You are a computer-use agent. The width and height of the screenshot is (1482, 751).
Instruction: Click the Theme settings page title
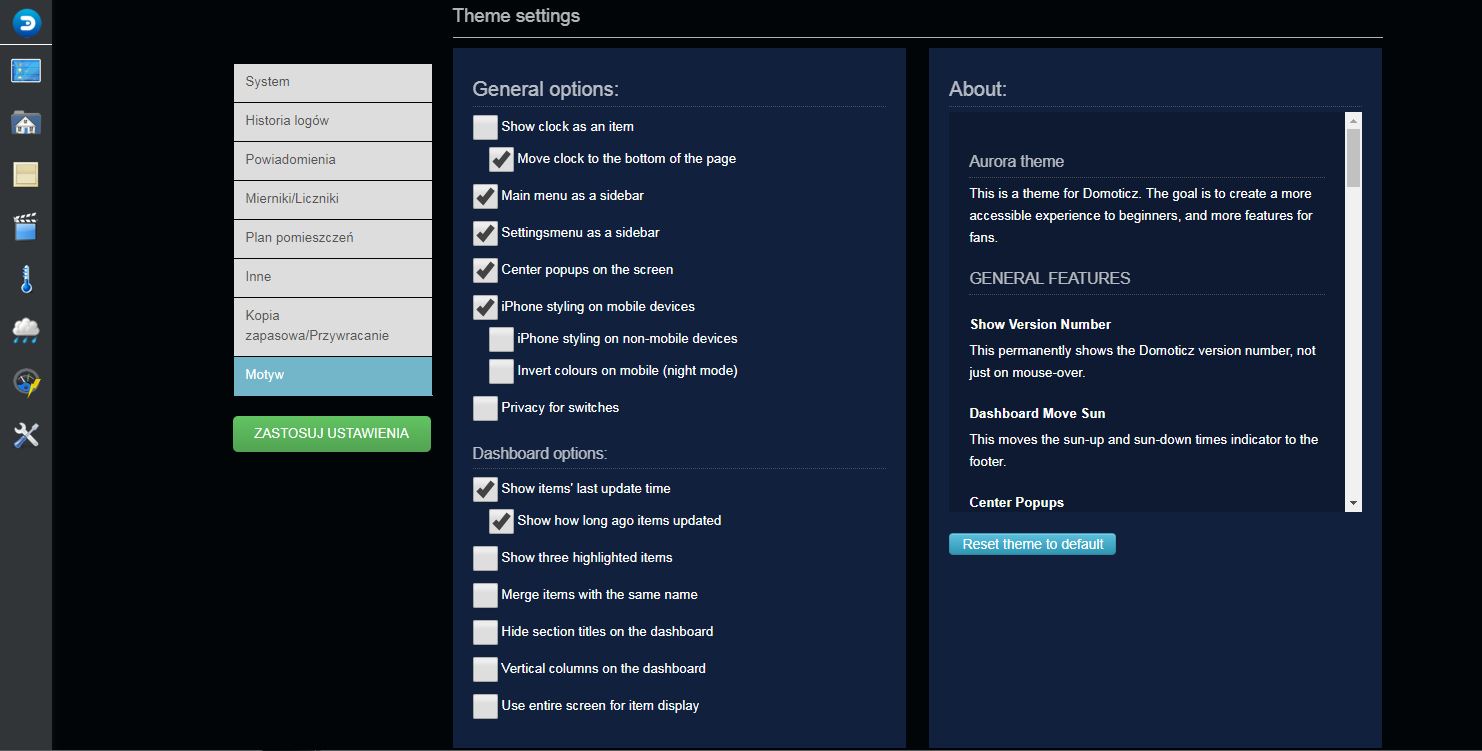point(516,15)
